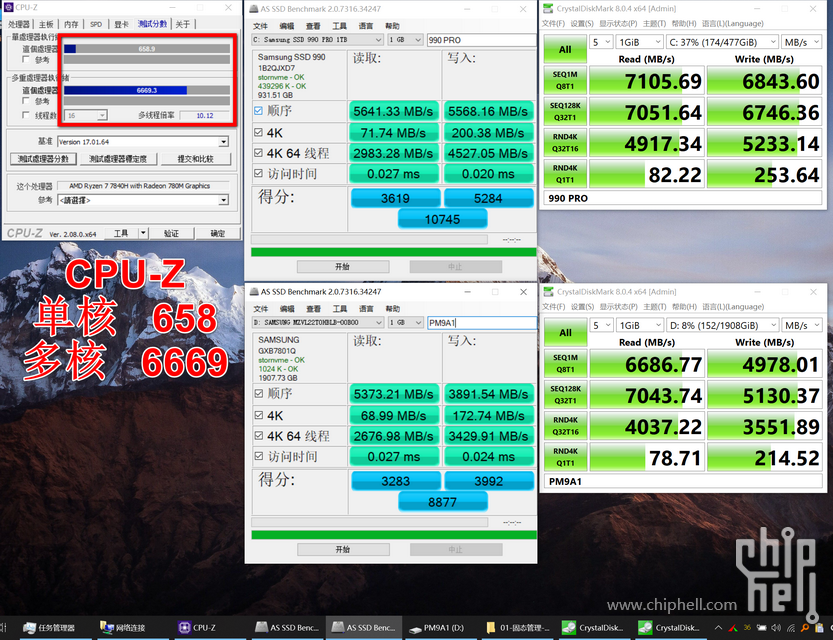Open 主题(T) menu in the D: CrystalDiskMark window

point(654,306)
